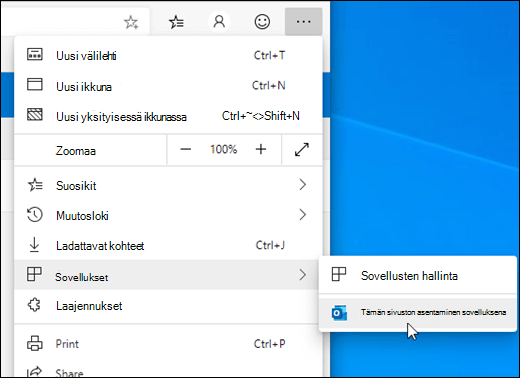Click the share arrow icon beside Share
Screen dimensions: 520x378
tap(35, 371)
